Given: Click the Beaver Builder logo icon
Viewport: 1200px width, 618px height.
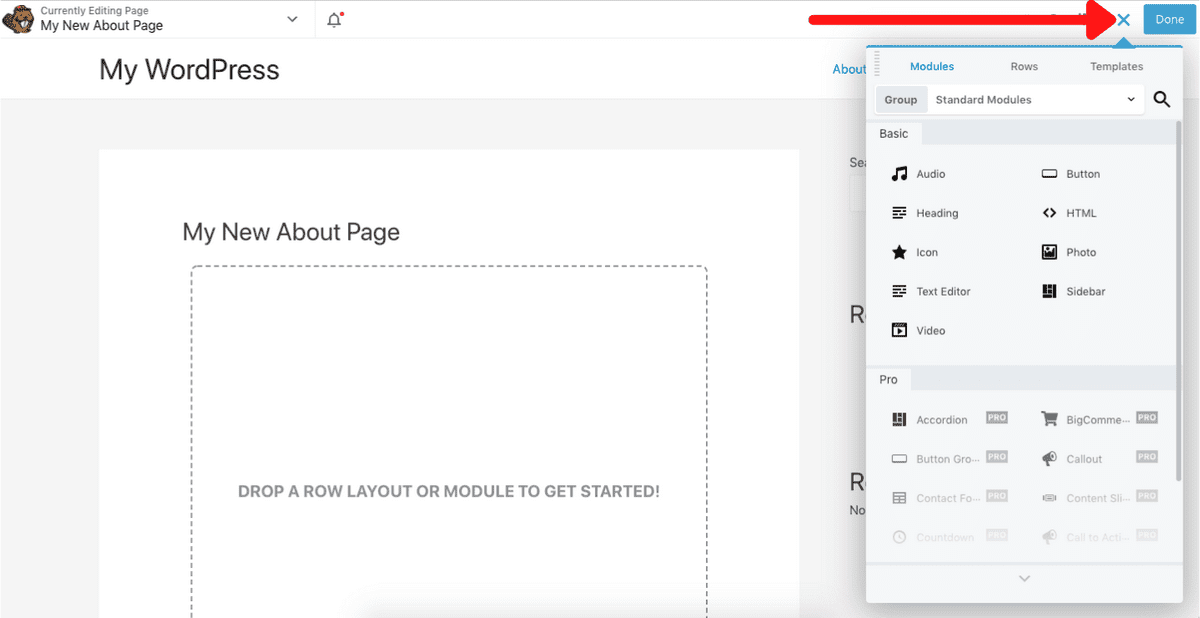Looking at the screenshot, I should (18, 19).
